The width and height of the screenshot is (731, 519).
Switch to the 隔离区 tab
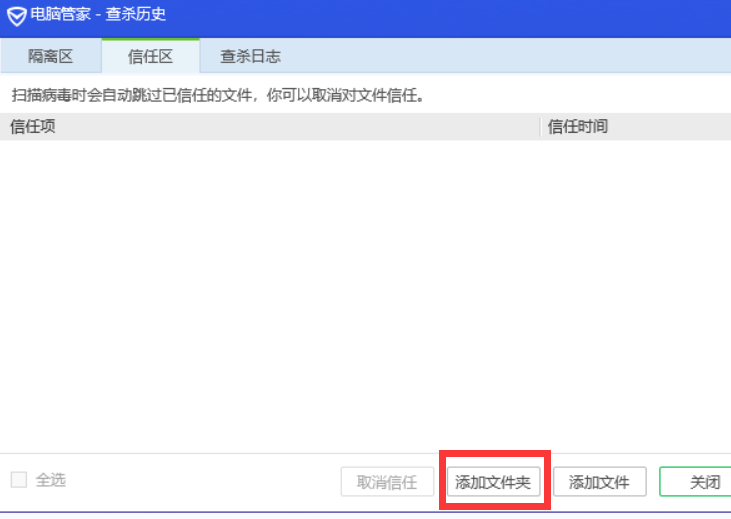(51, 56)
